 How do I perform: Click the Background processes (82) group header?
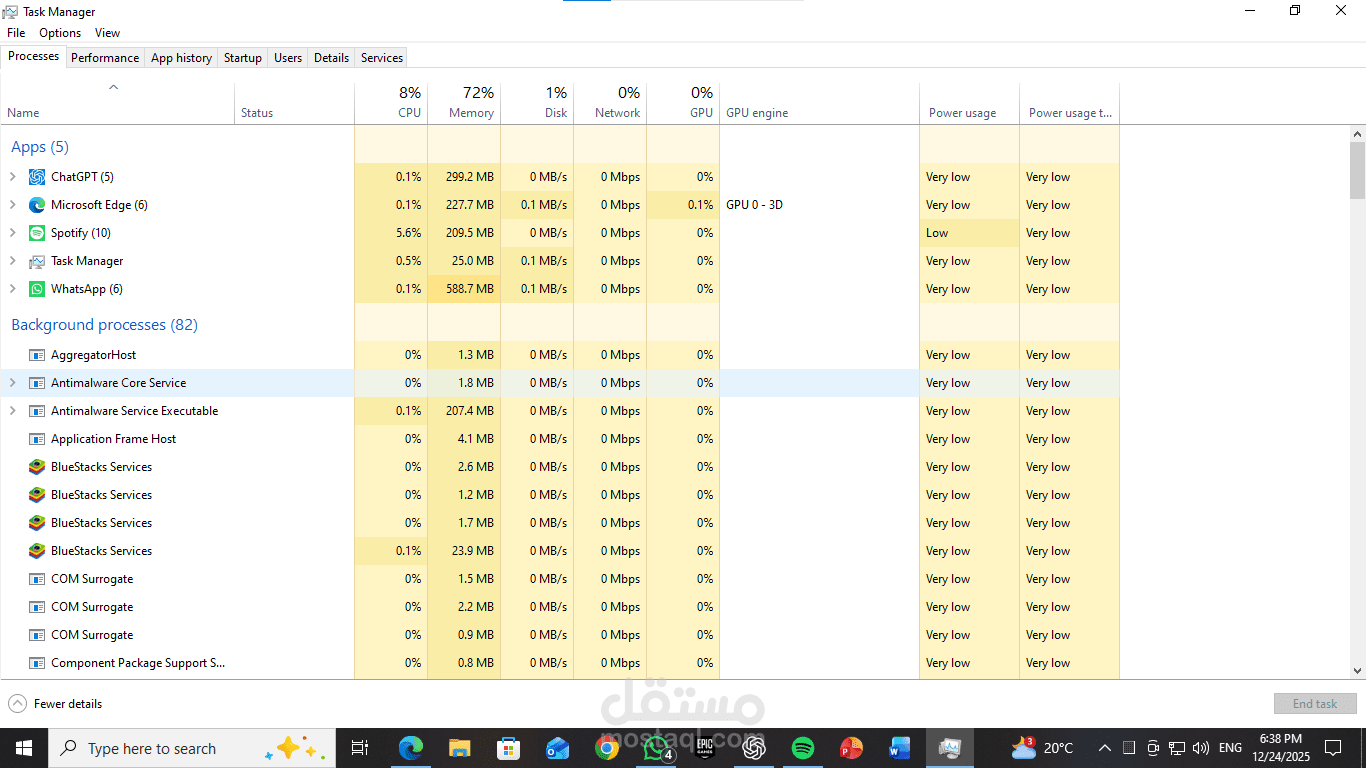click(104, 325)
